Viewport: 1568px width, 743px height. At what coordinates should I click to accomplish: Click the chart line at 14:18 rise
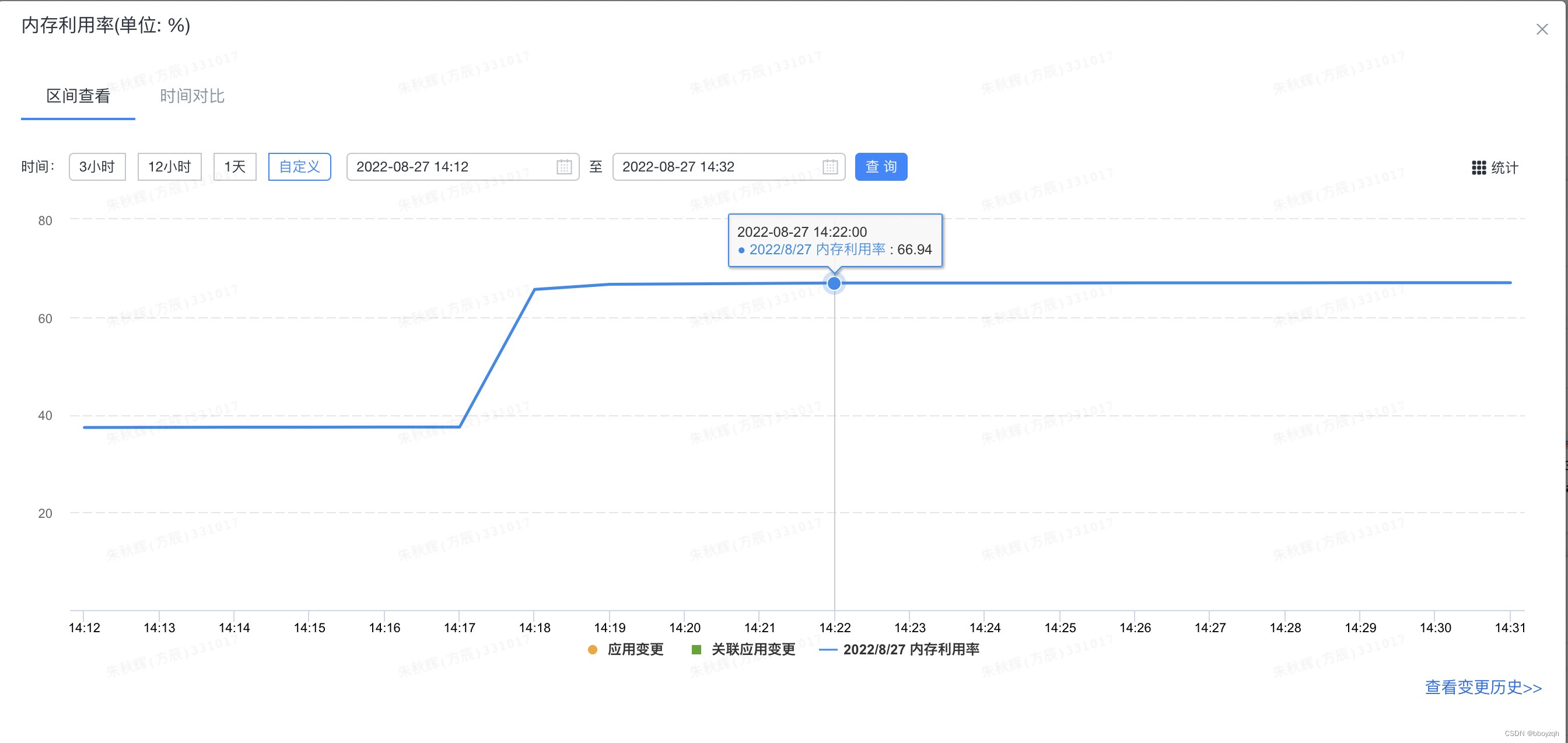point(534,290)
